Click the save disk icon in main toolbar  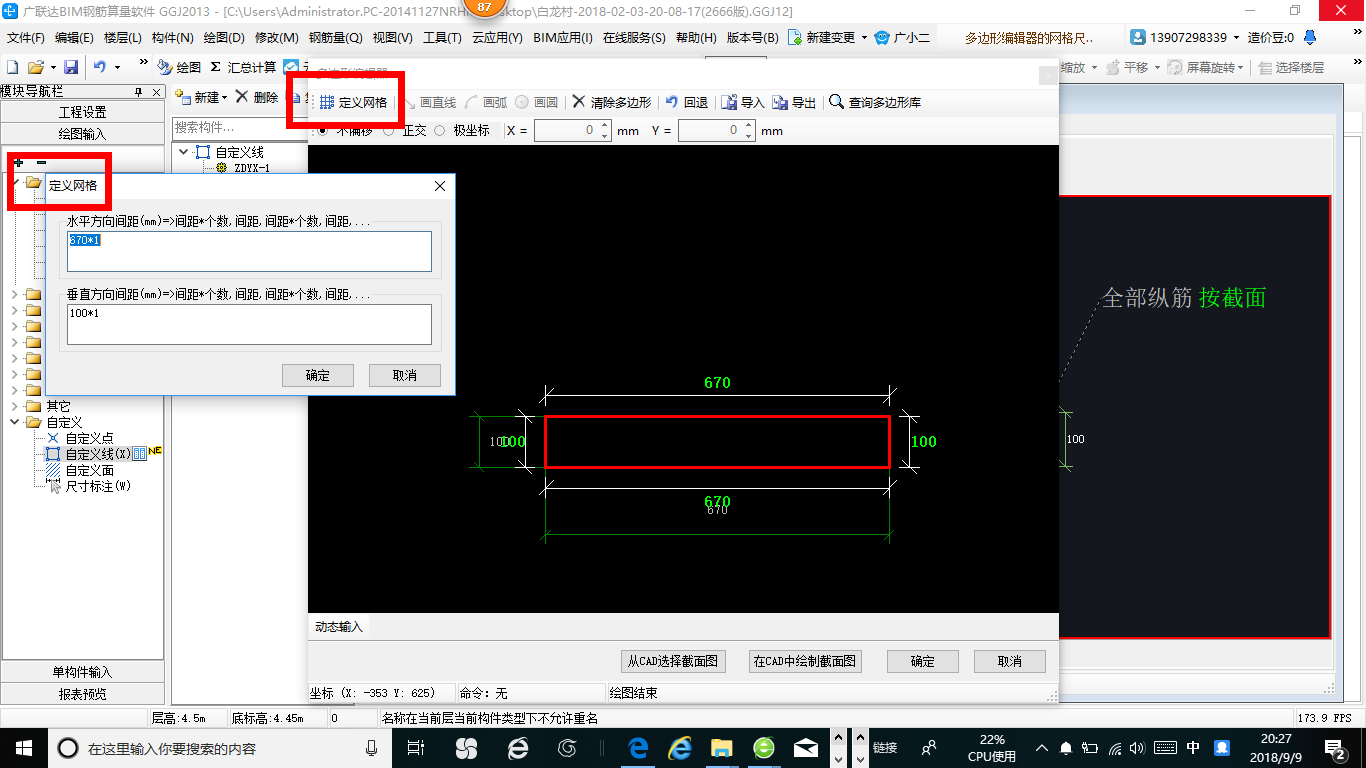pos(71,67)
